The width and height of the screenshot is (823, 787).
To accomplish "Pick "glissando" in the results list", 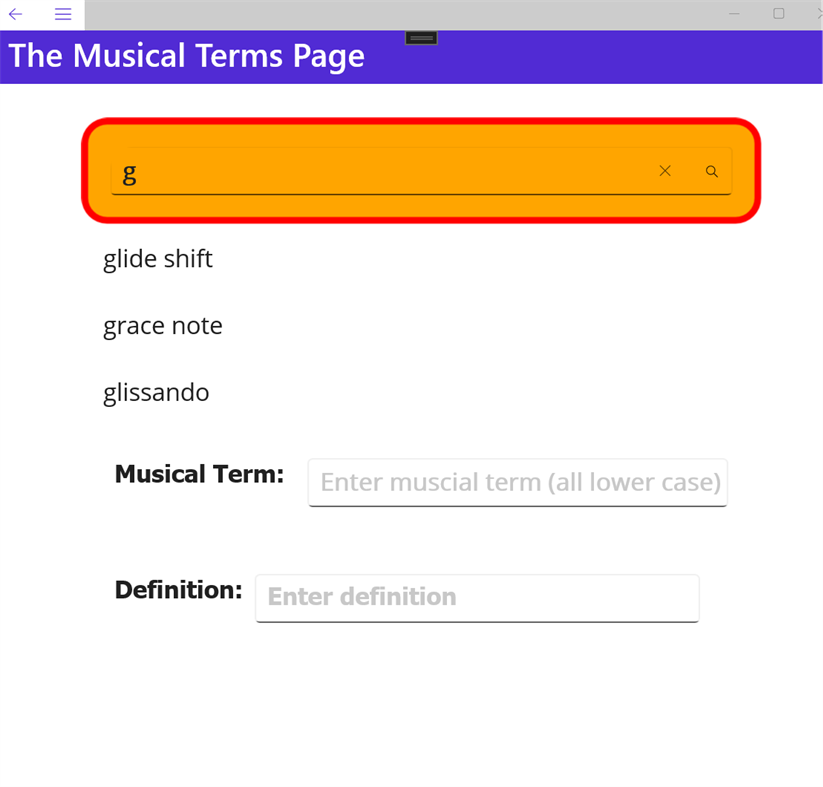I will pyautogui.click(x=156, y=392).
